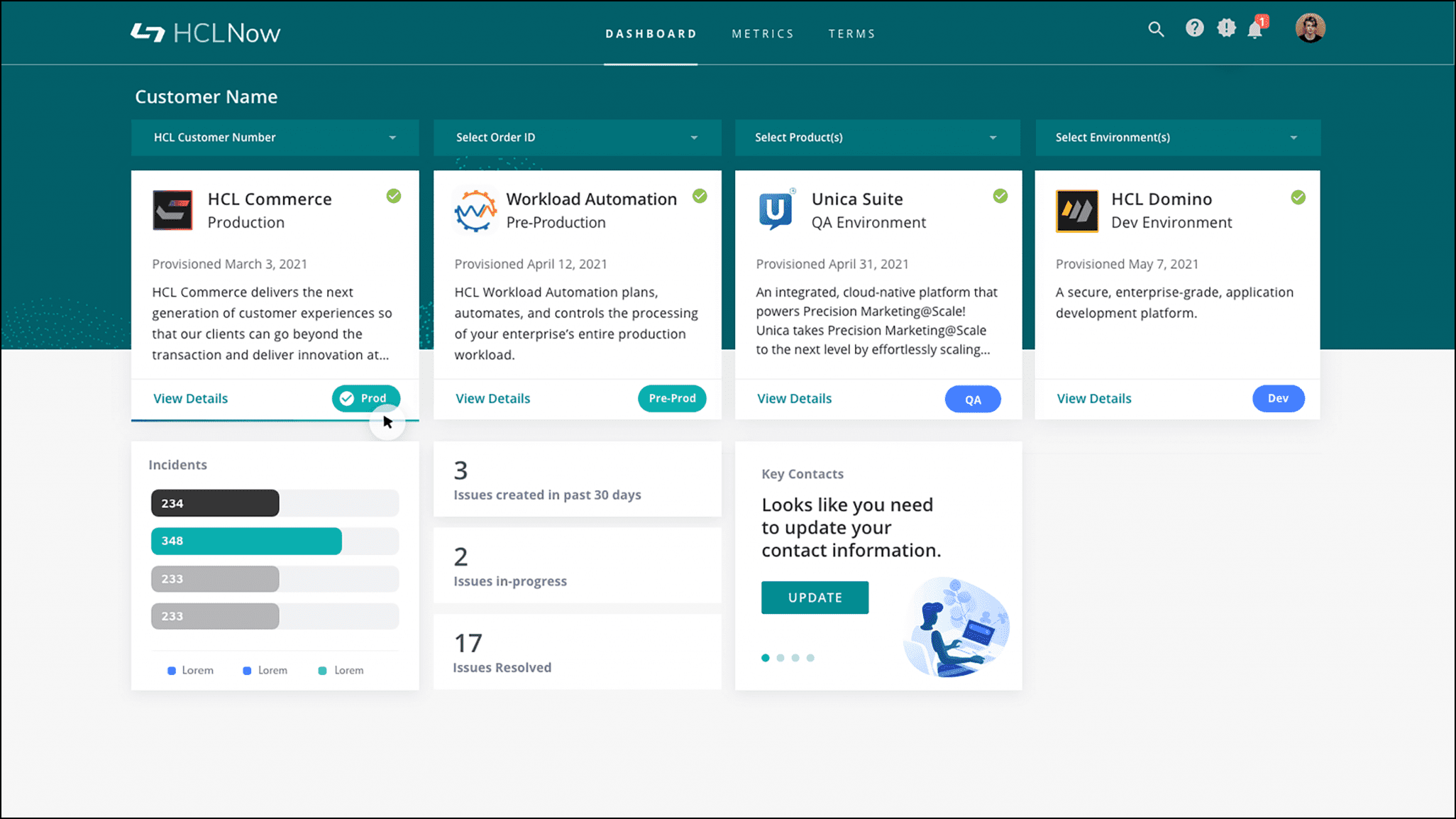Screen dimensions: 1456x819
Task: Click the green status check on HCL Commerce
Action: tap(394, 196)
